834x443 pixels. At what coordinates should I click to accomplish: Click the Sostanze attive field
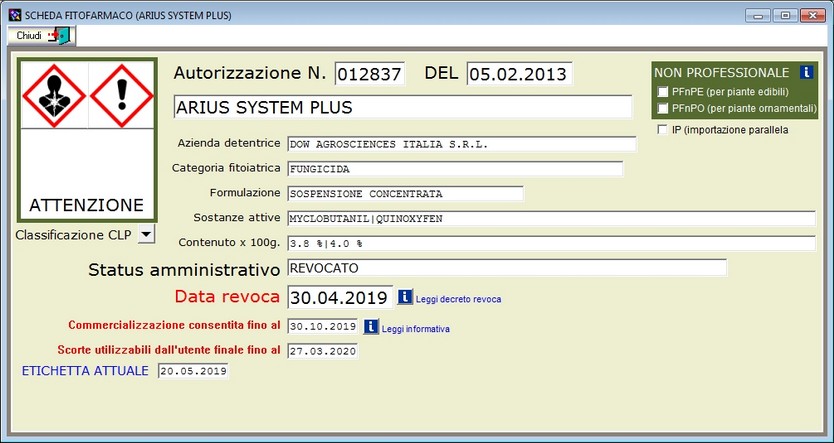pyautogui.click(x=551, y=219)
